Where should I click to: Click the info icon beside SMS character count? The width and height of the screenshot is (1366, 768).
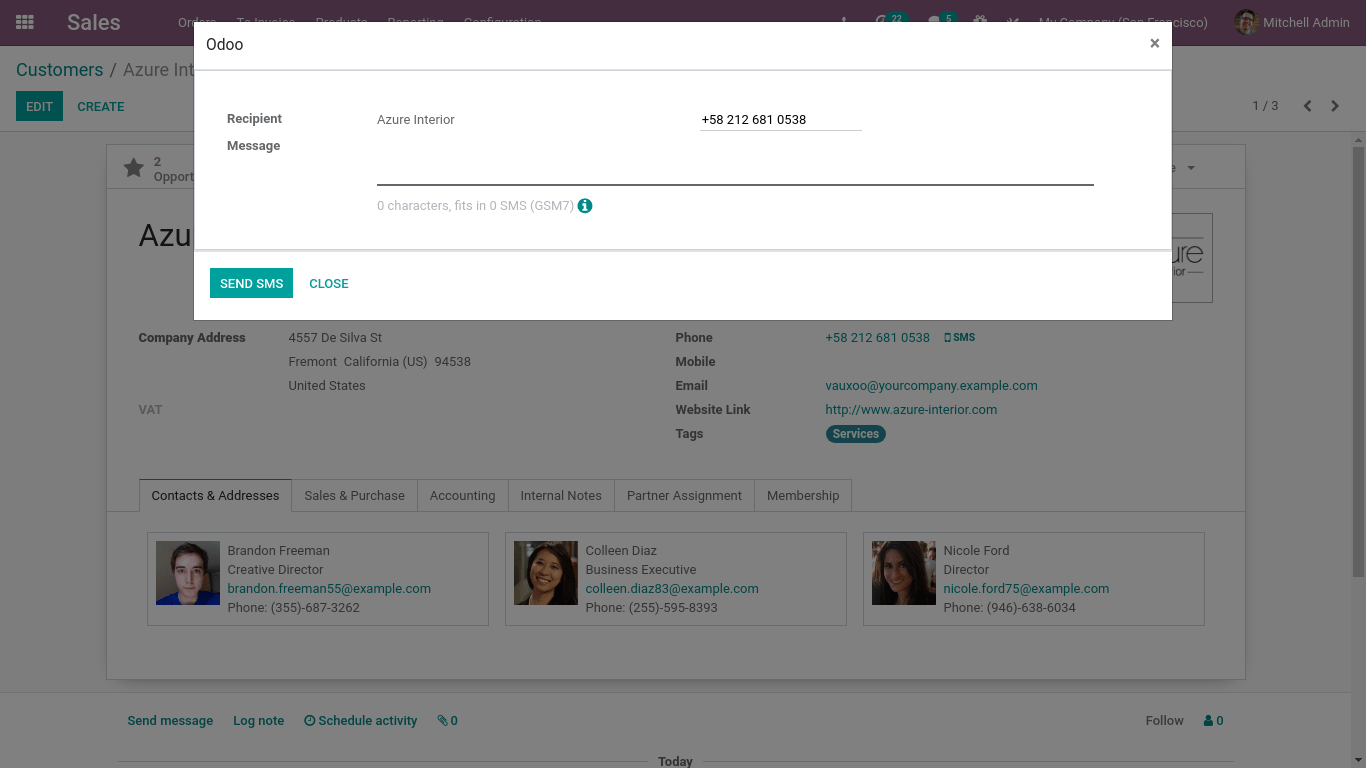pos(585,206)
